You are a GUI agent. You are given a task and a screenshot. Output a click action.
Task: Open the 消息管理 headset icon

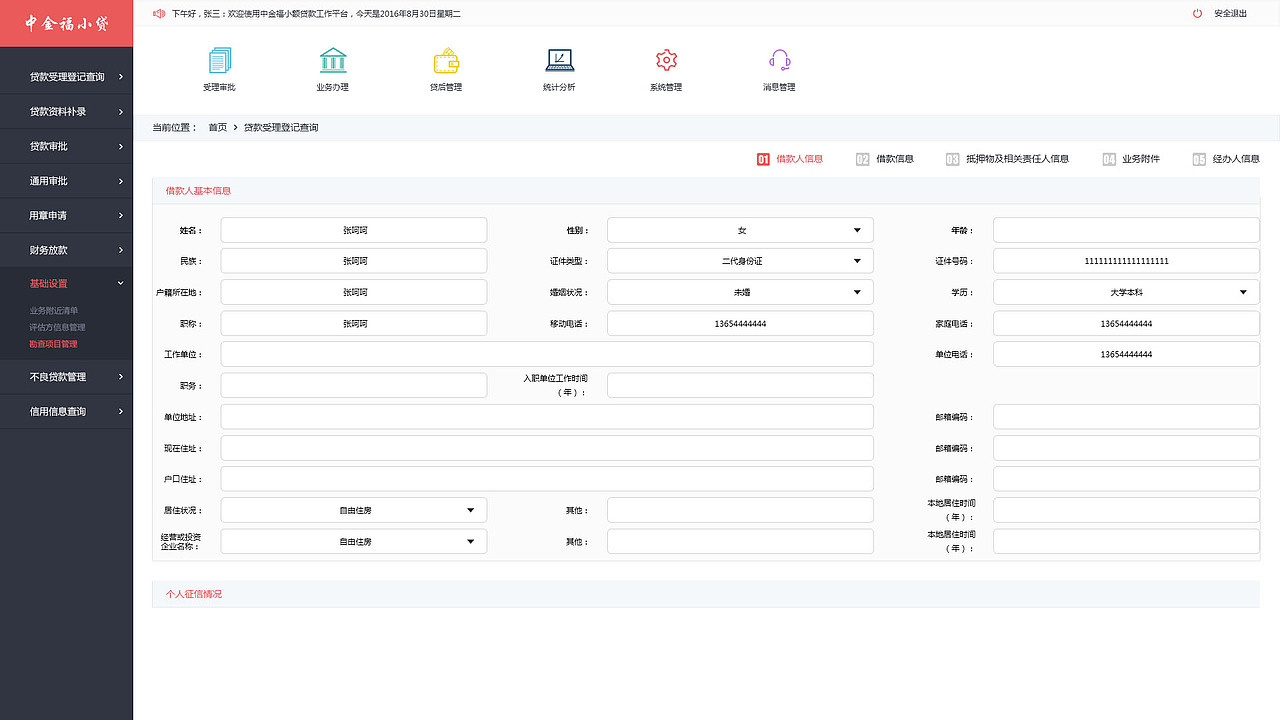tap(780, 61)
